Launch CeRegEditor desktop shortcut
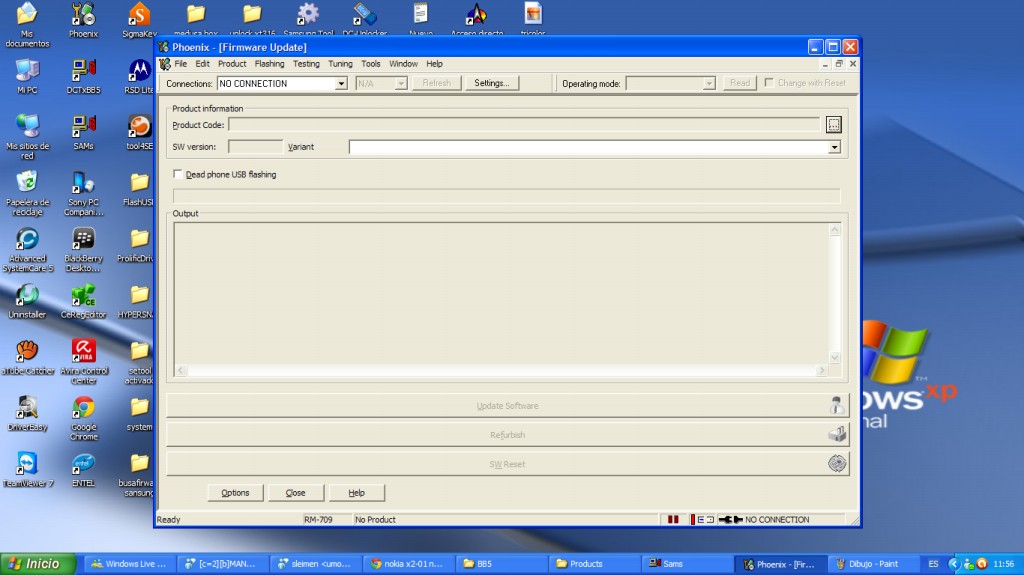 84,301
